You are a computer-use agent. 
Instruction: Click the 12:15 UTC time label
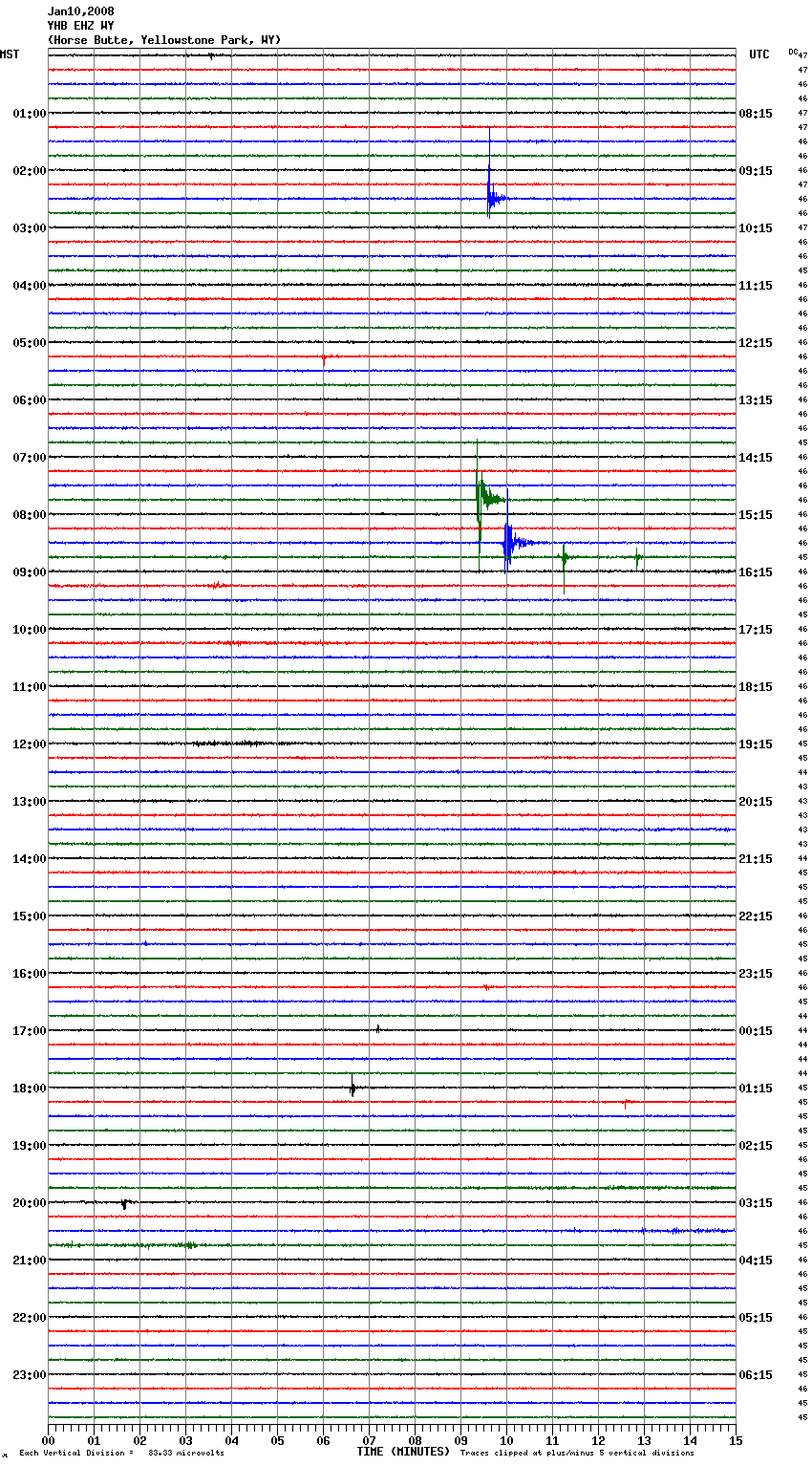(756, 343)
